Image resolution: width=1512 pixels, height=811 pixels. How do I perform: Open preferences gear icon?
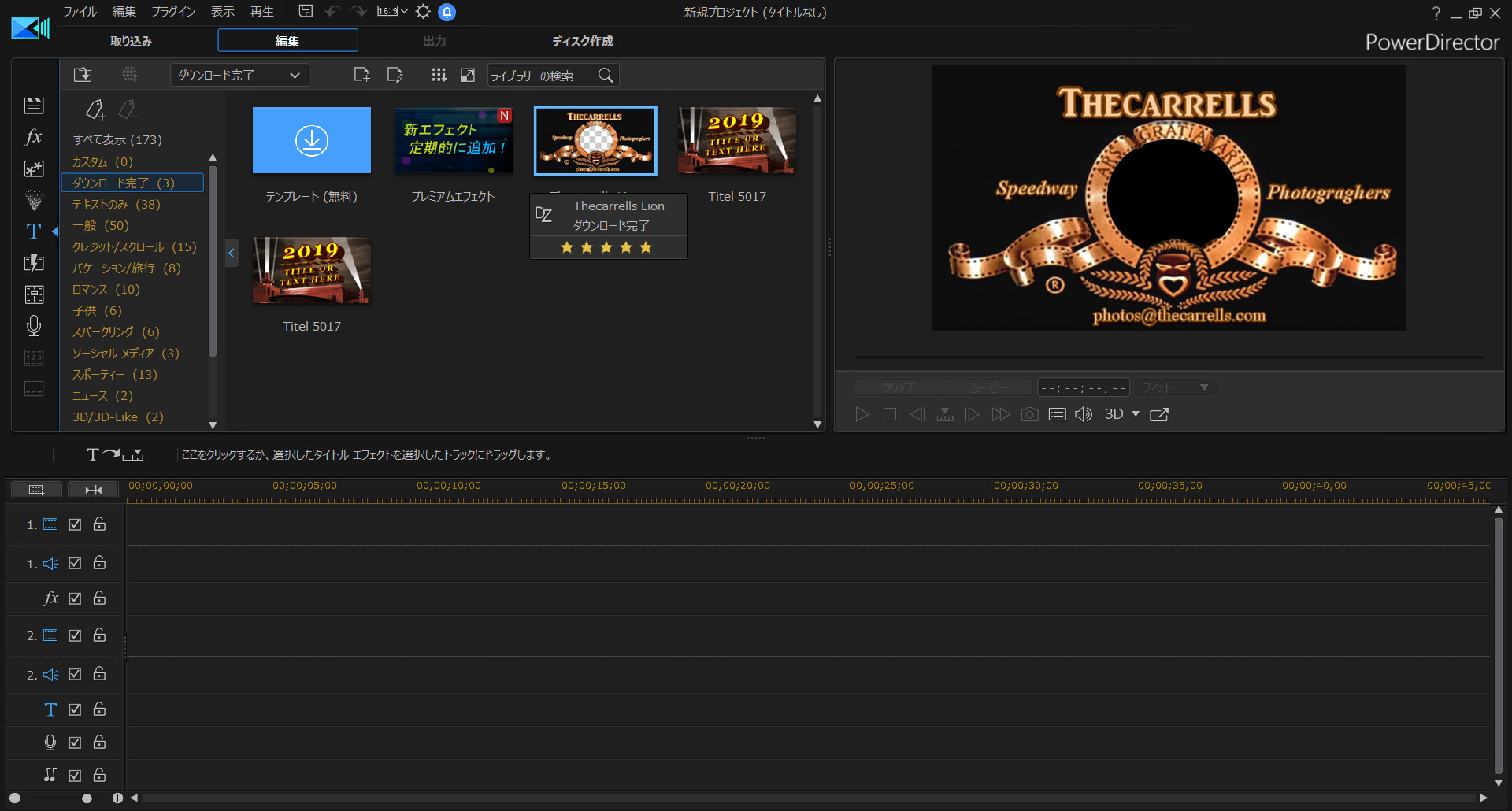coord(423,11)
